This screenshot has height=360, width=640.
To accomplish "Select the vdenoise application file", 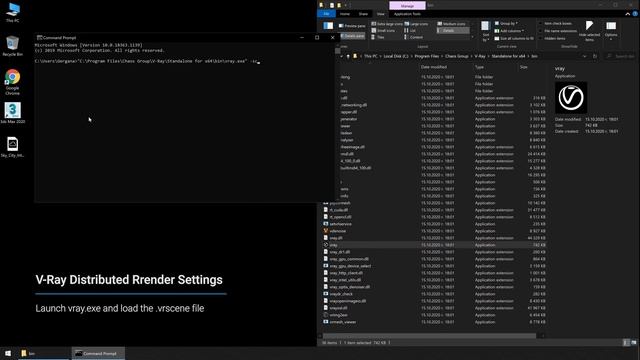I will point(337,231).
